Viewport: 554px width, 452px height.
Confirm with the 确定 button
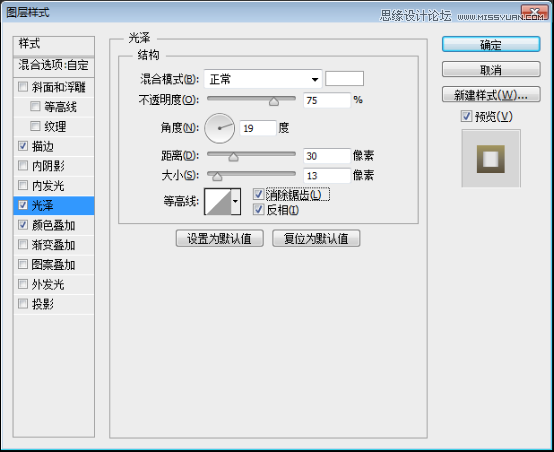click(491, 45)
